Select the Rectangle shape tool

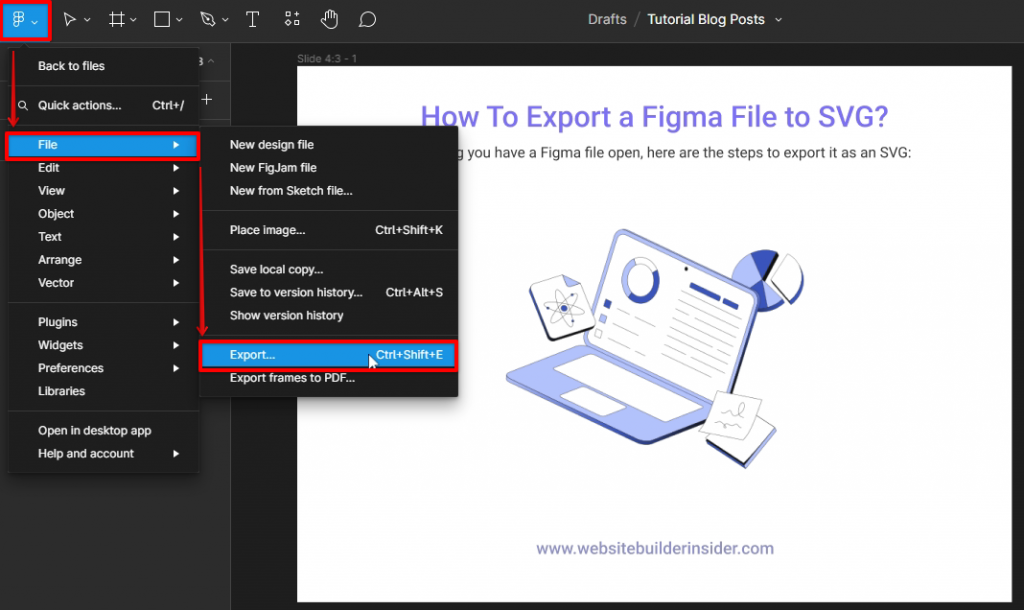[x=162, y=20]
